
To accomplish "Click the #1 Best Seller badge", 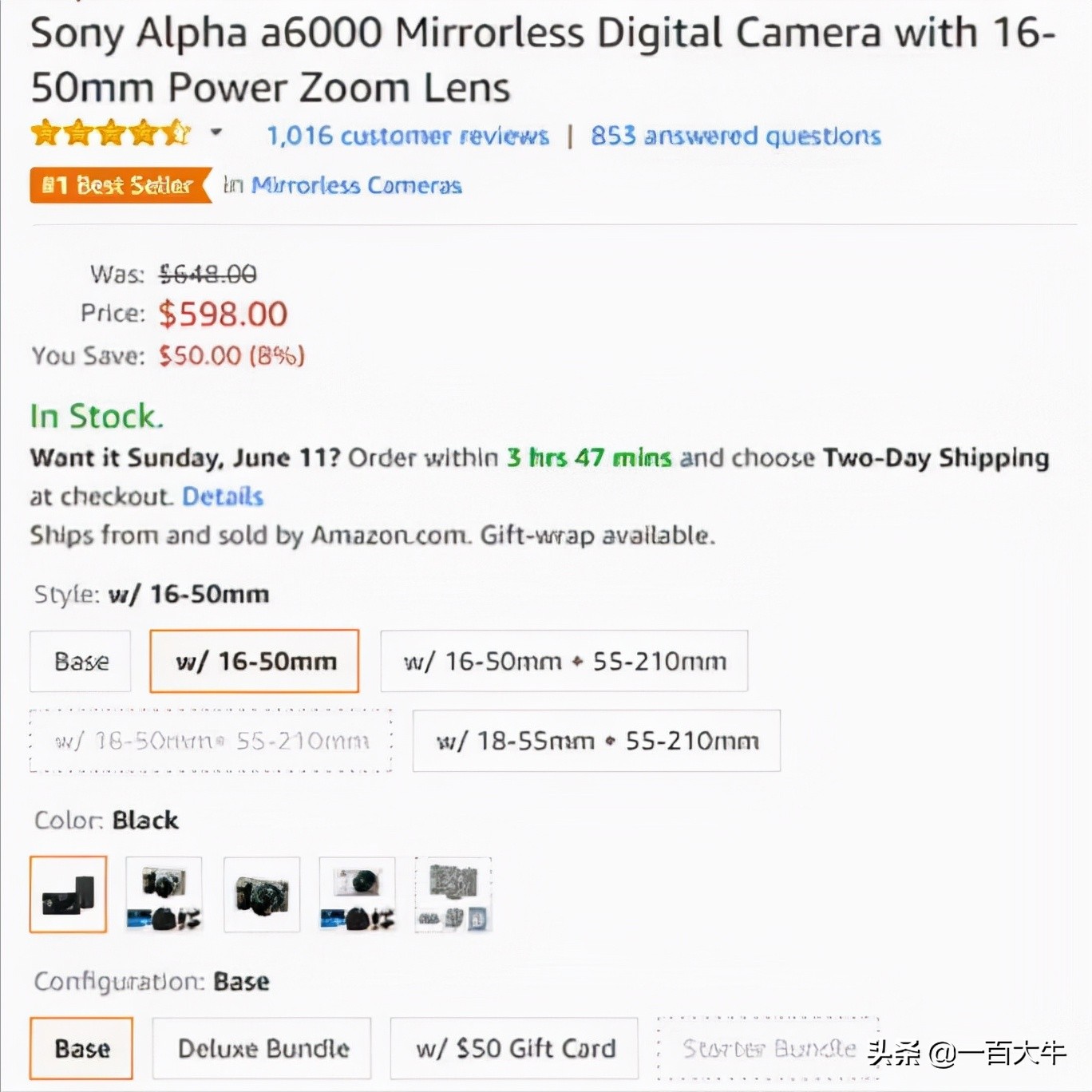I will coord(120,185).
